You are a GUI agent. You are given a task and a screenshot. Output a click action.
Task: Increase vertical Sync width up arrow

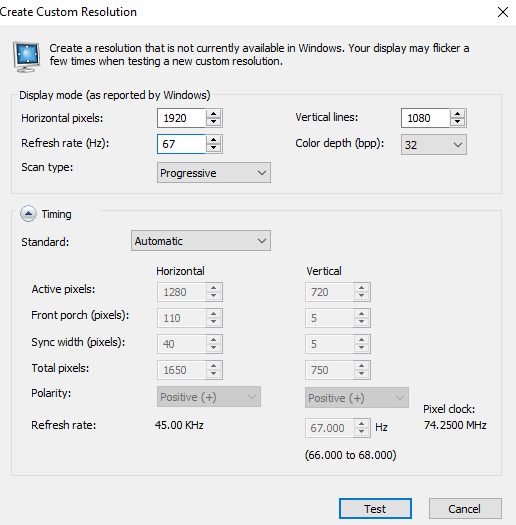point(362,340)
